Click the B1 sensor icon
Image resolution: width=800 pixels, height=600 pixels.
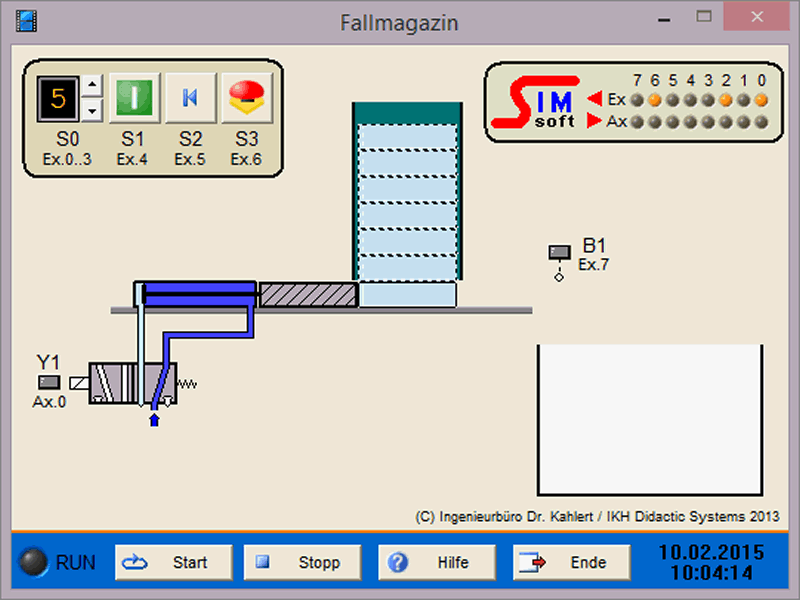pos(559,253)
